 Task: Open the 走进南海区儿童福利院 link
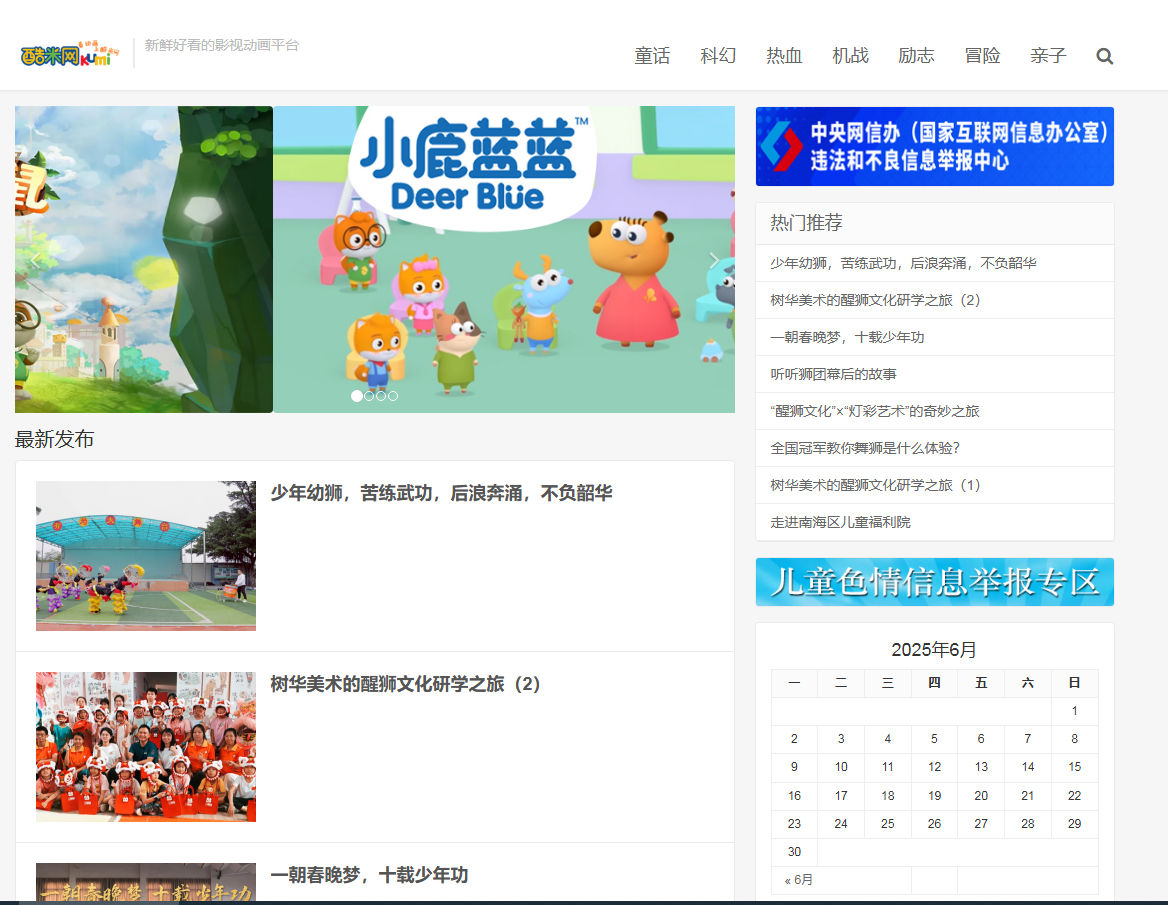point(844,521)
